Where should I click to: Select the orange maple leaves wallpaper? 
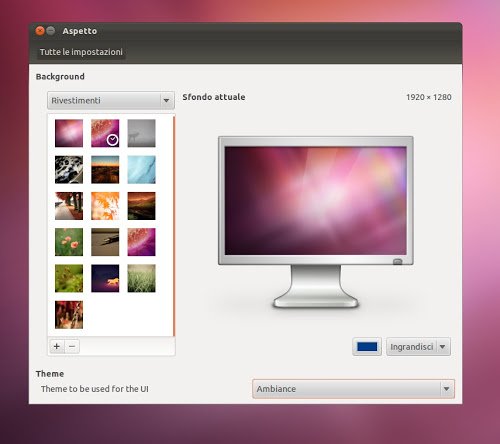pyautogui.click(x=105, y=206)
